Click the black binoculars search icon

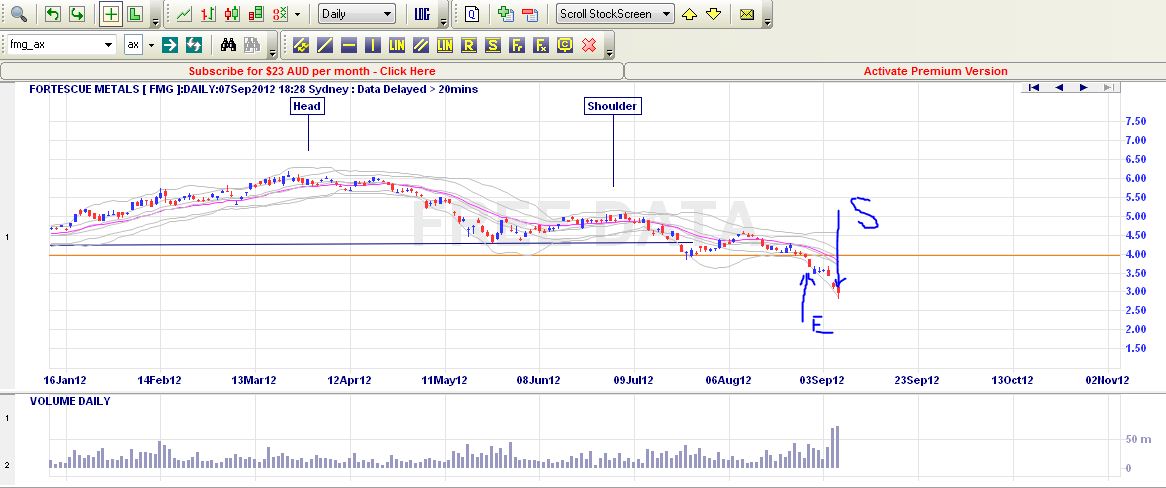(x=228, y=45)
